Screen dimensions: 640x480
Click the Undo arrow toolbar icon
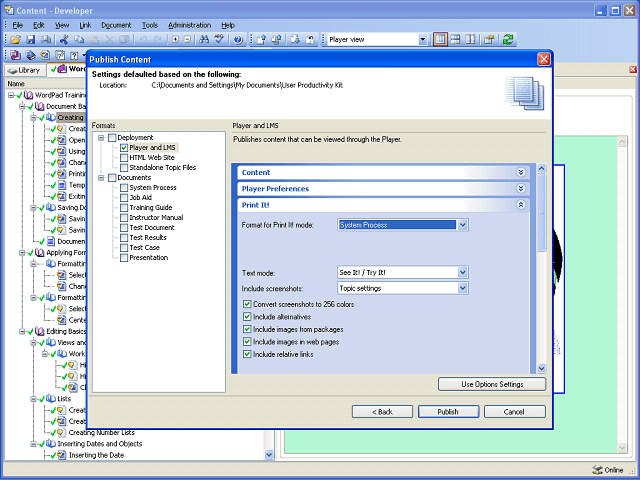[x=143, y=40]
